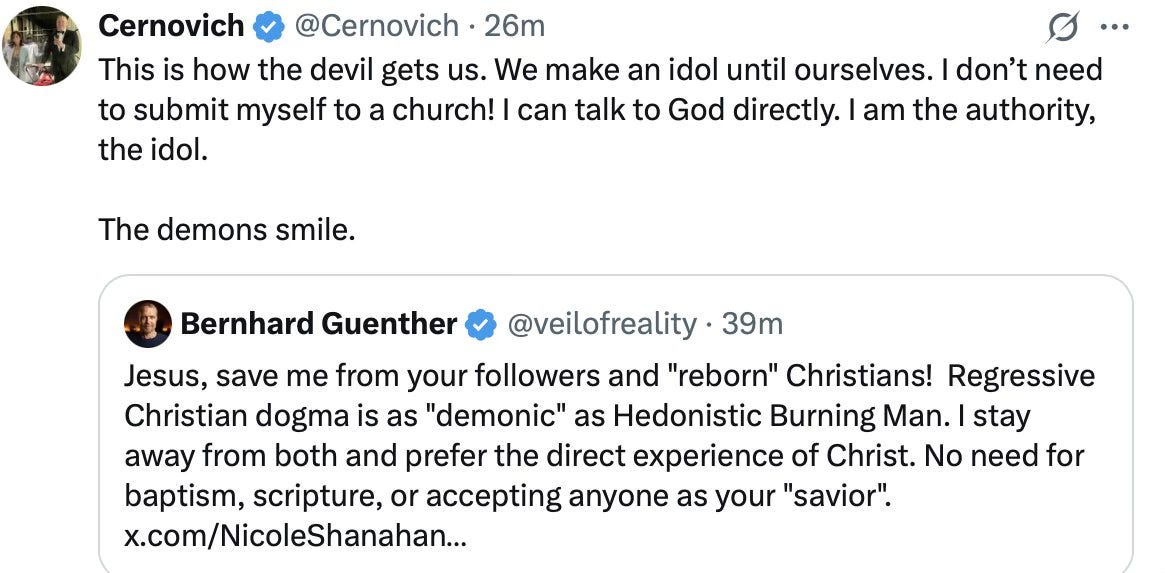
Task: Click "the idol." line of Cernovich's tweet
Action: click(153, 150)
